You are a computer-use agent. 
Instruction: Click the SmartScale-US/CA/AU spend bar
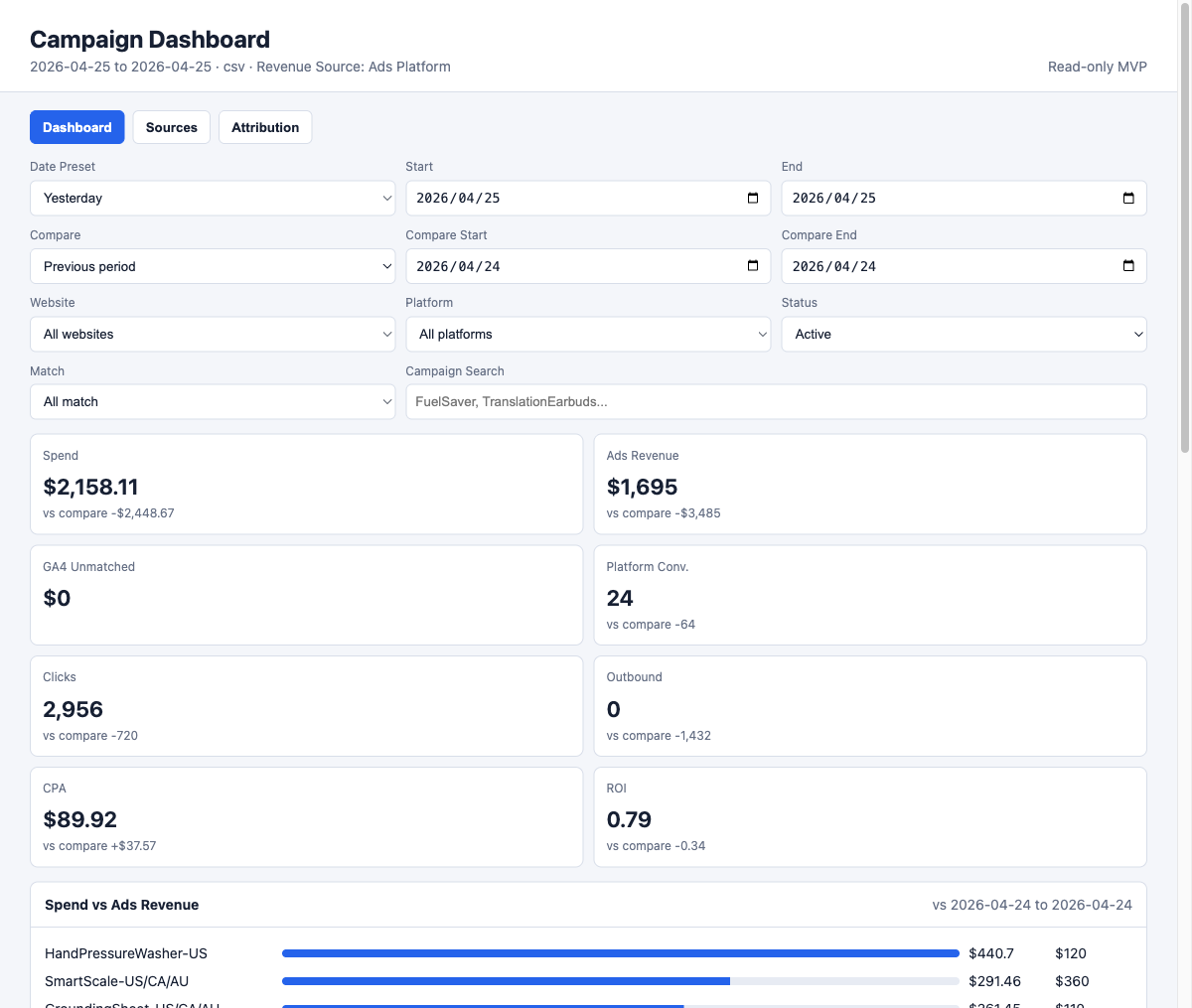(621, 981)
